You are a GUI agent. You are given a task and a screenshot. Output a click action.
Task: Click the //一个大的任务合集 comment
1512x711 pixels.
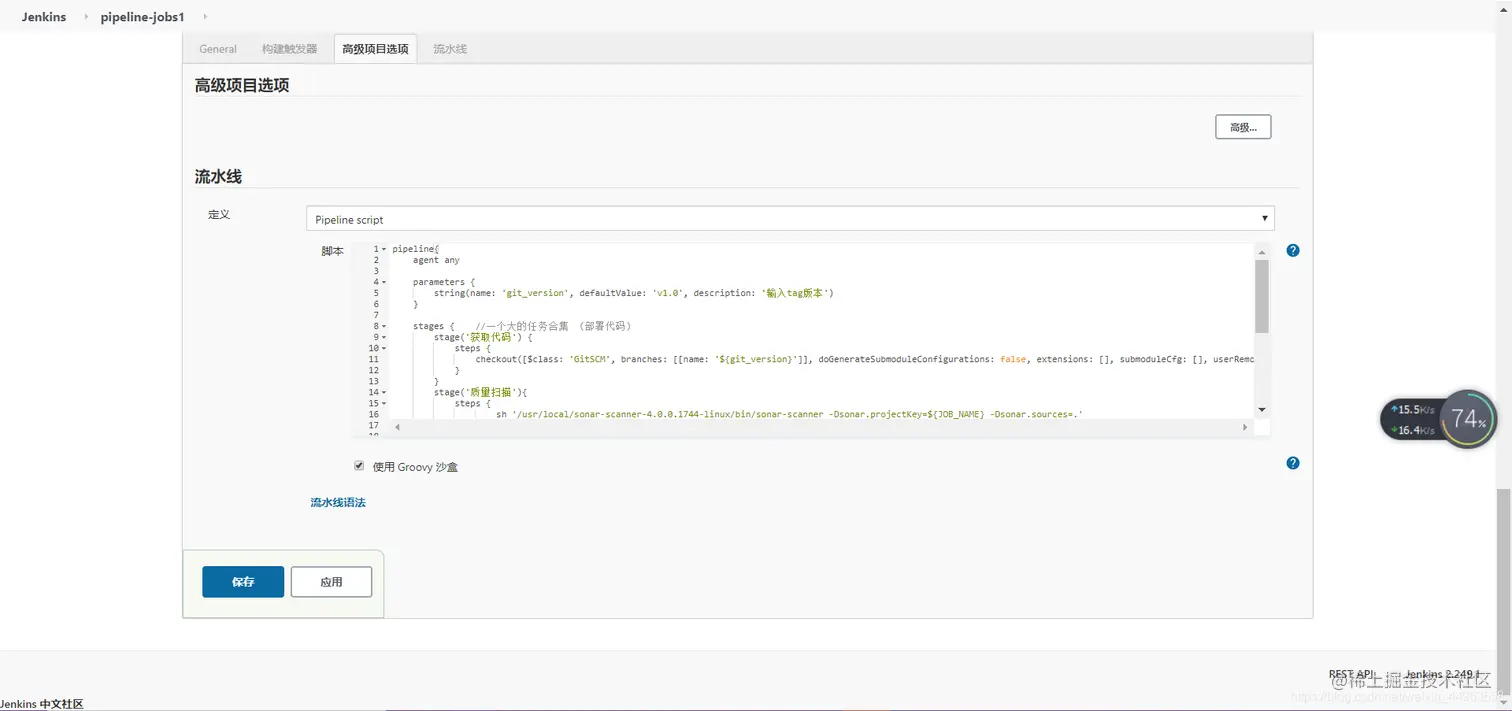(x=553, y=326)
